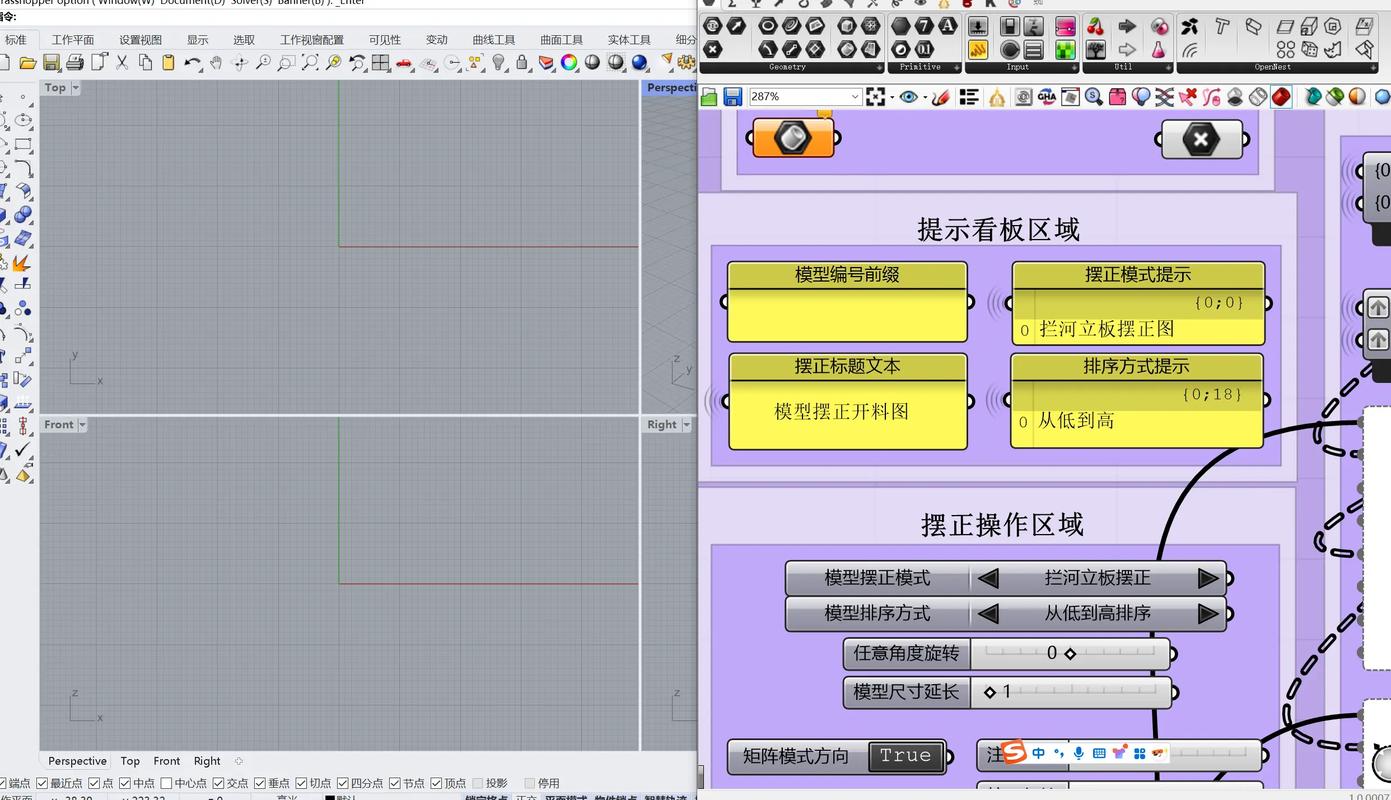Image resolution: width=1391 pixels, height=800 pixels.
Task: Advance 模型摆正模式 with its right arrow
Action: pos(1207,577)
